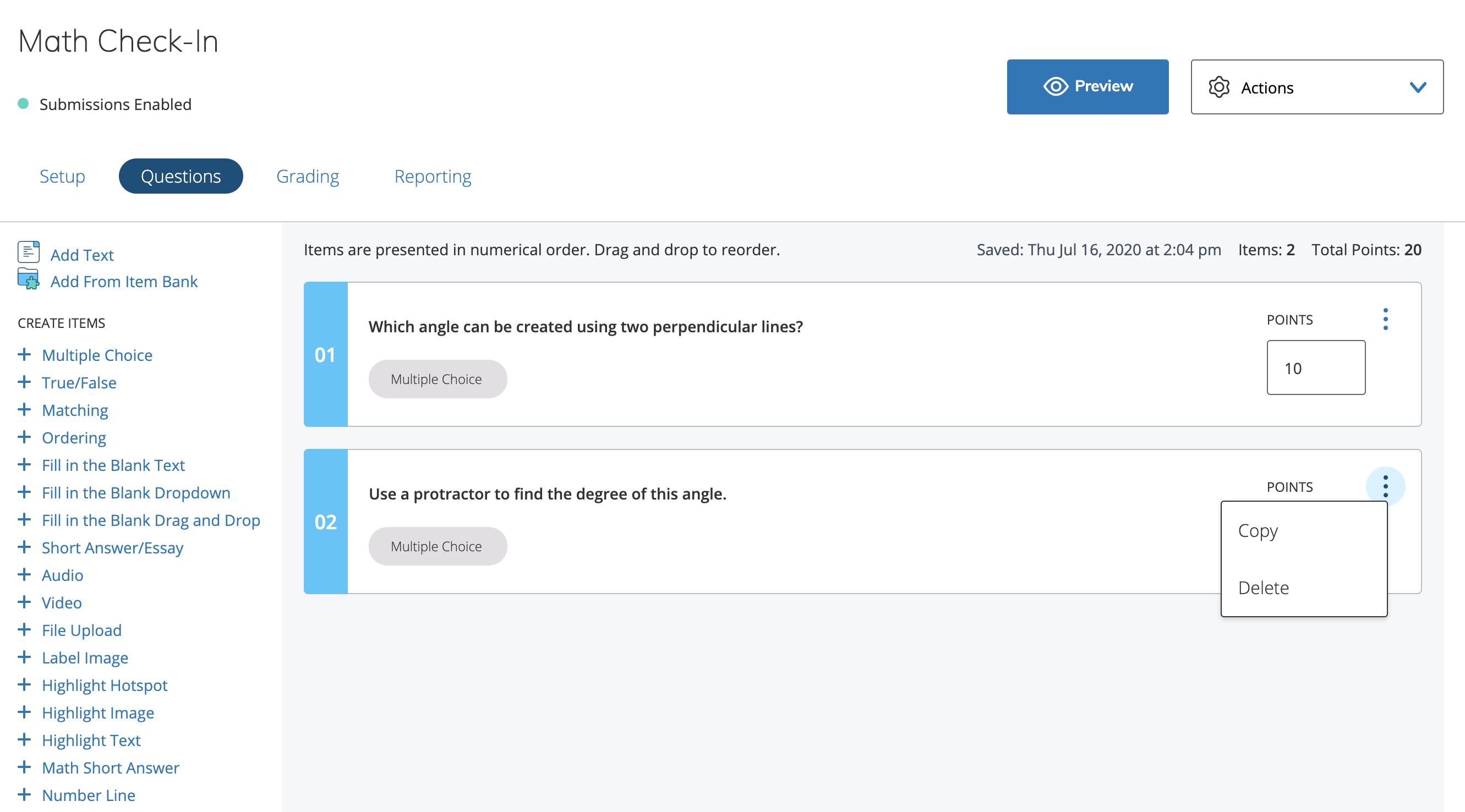Screen dimensions: 1465x812
Task: Switch to the Reporting tab
Action: [432, 176]
